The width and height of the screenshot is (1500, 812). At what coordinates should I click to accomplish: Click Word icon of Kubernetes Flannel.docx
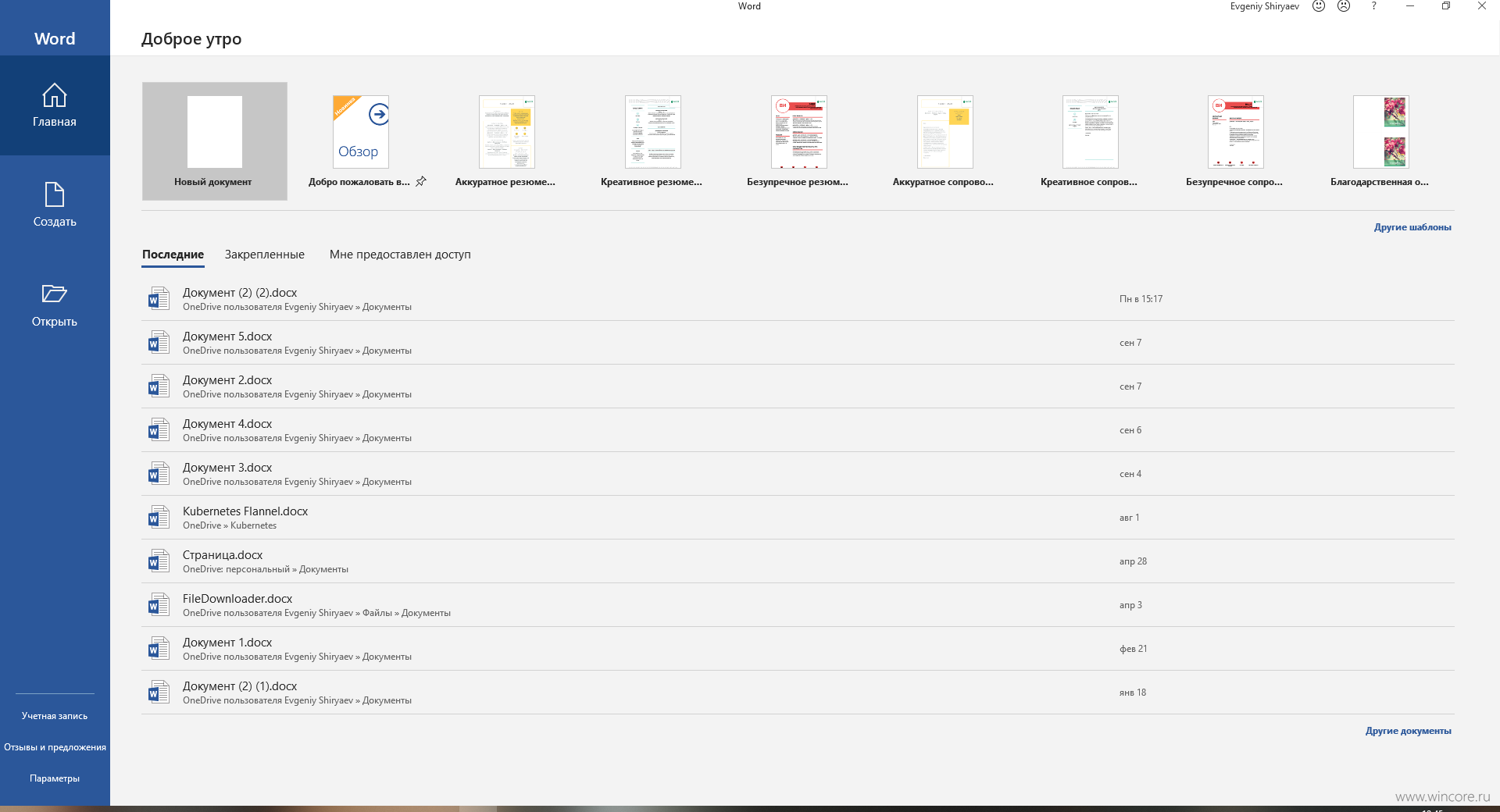coord(159,518)
